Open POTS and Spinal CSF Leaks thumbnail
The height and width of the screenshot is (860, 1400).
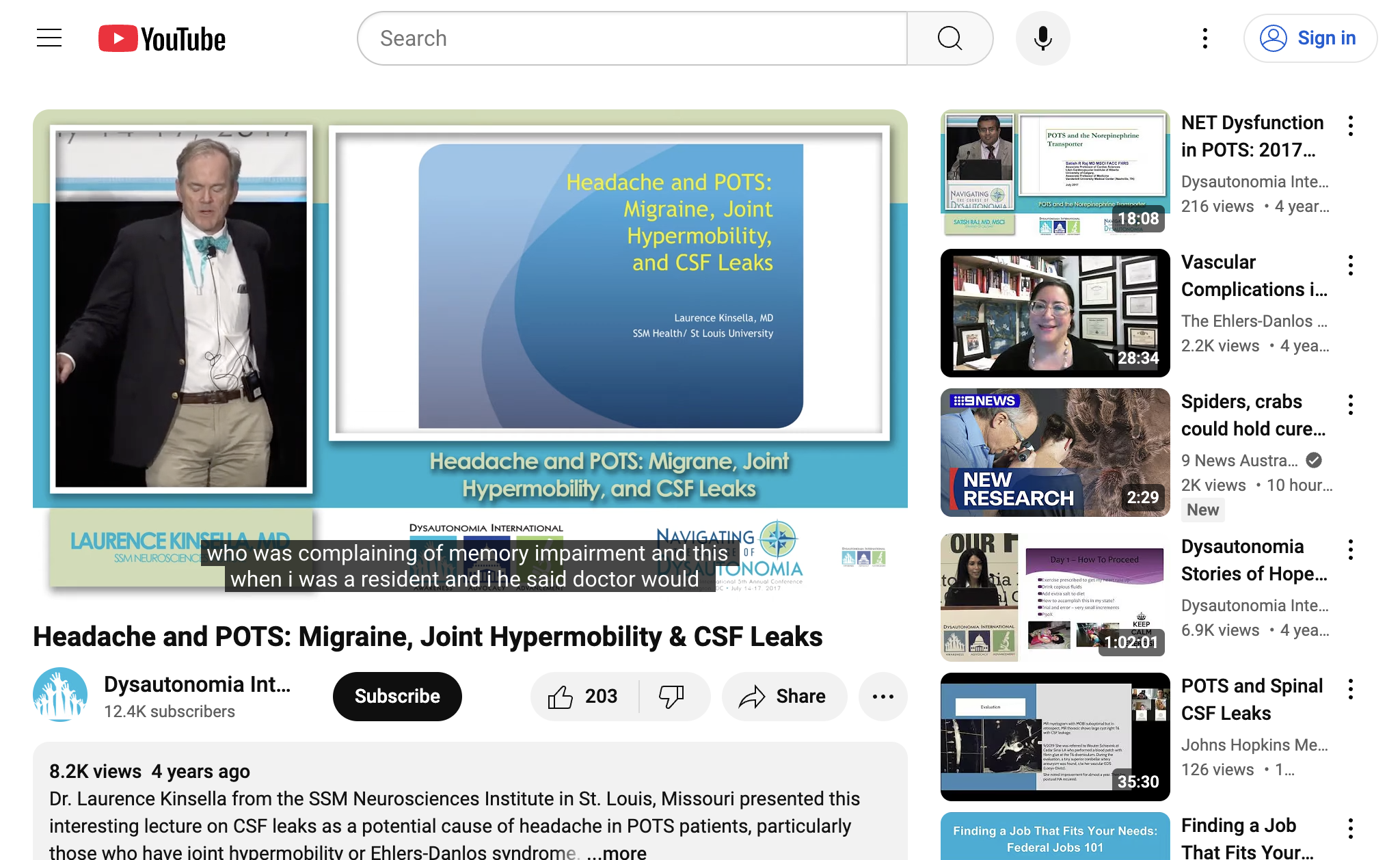[x=1055, y=737]
